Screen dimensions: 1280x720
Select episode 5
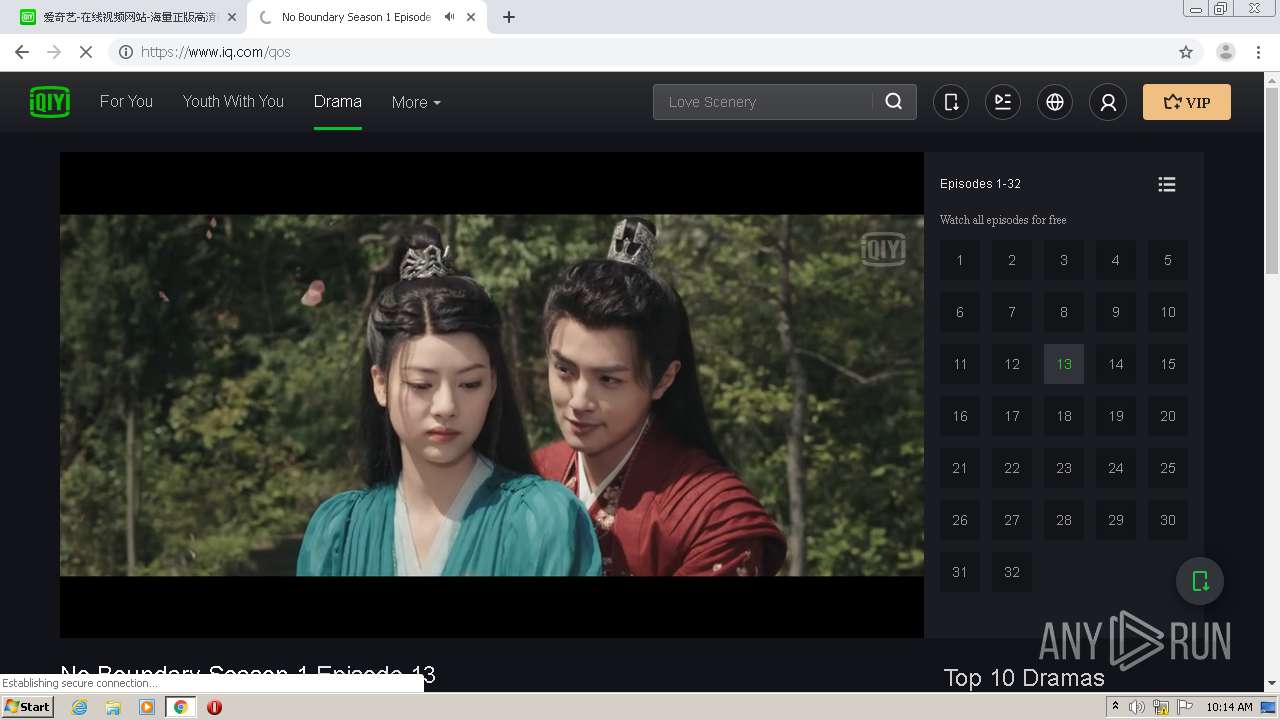click(1168, 260)
